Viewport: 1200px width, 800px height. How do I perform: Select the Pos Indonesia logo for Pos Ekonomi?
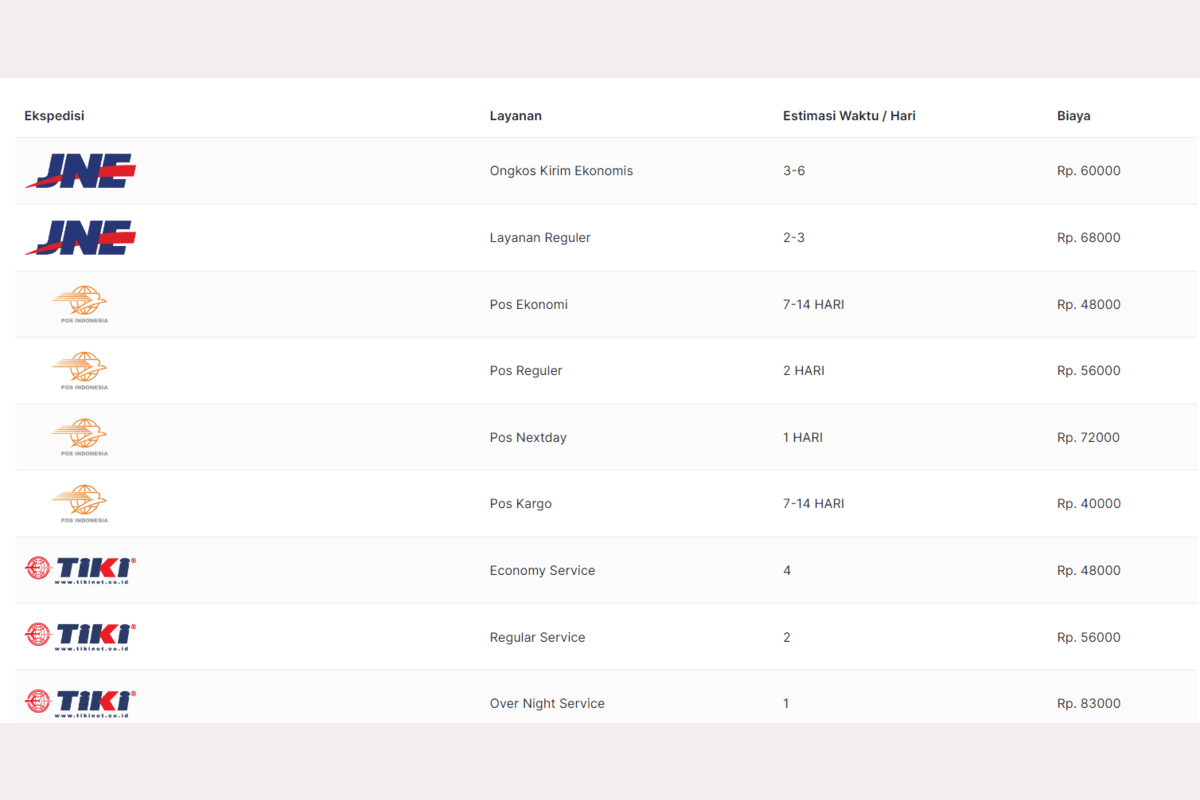(80, 304)
